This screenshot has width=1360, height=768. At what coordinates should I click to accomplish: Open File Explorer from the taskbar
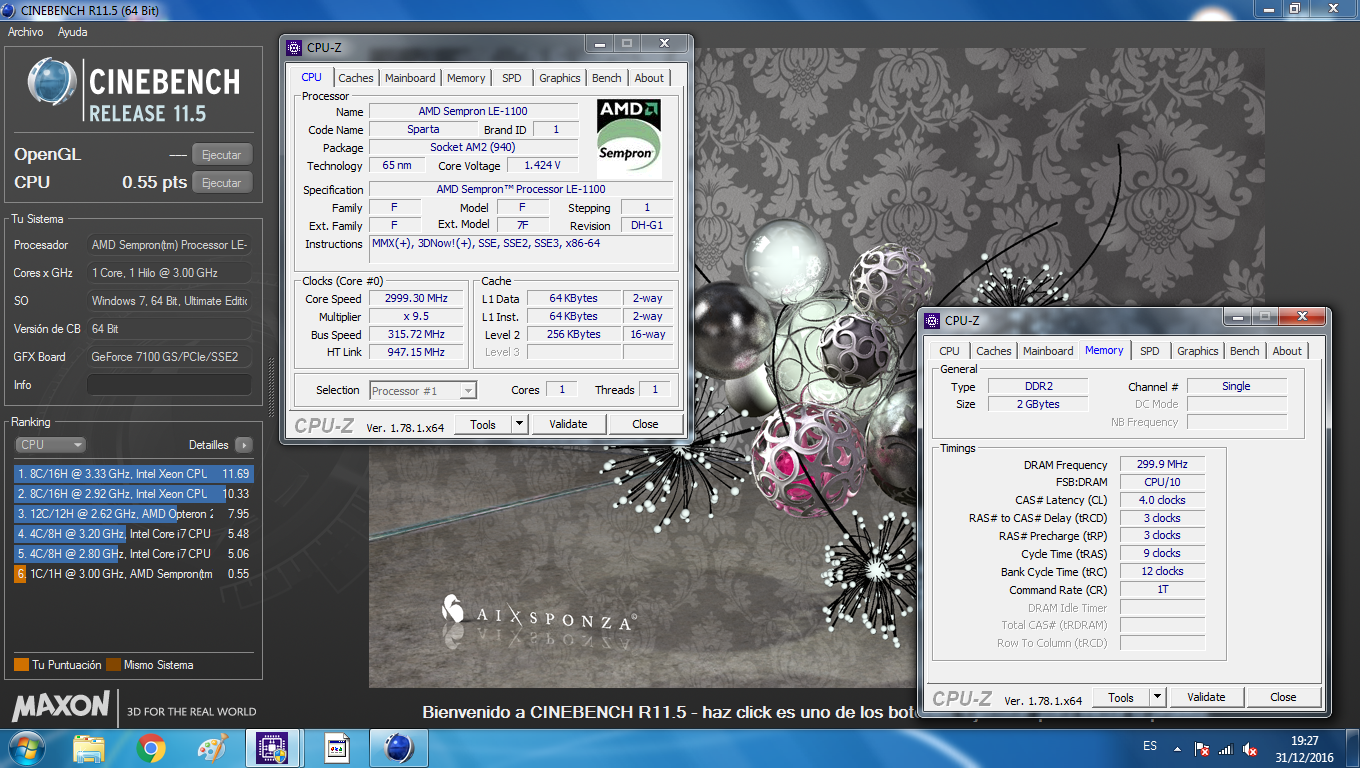click(89, 748)
